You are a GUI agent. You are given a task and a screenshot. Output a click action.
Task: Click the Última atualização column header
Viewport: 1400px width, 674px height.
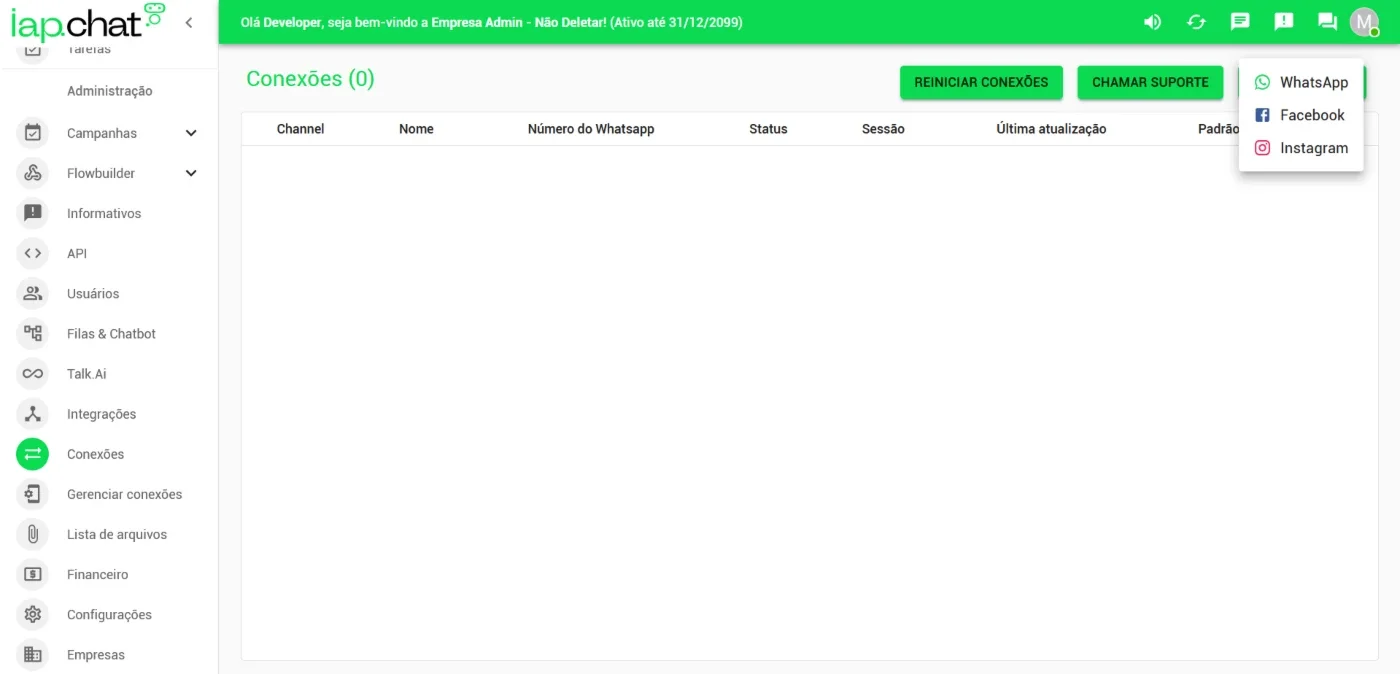tap(1051, 129)
